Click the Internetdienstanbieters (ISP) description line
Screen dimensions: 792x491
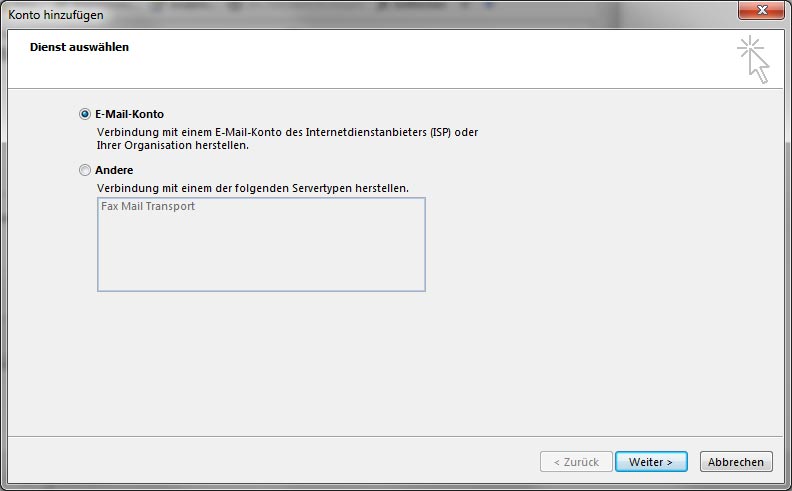click(x=288, y=132)
